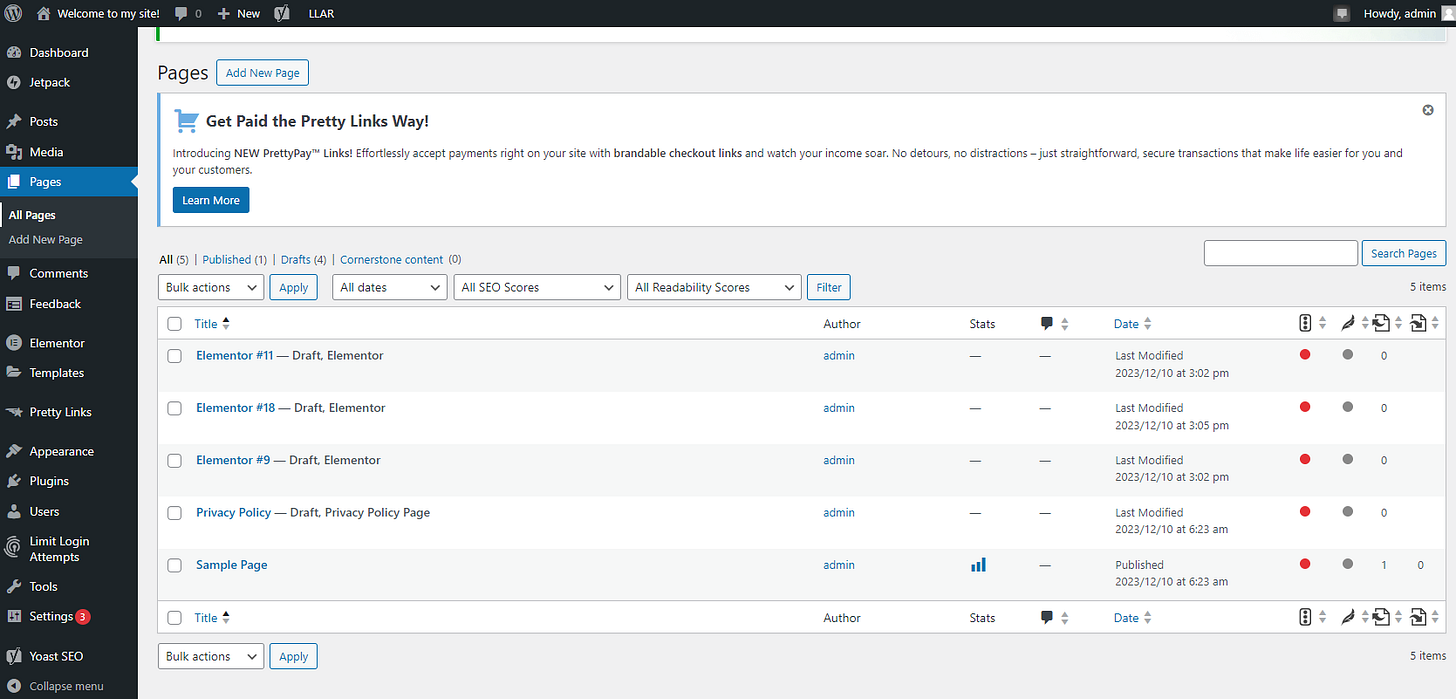Select the Sample Page row checkbox
Image resolution: width=1456 pixels, height=699 pixels.
[175, 565]
